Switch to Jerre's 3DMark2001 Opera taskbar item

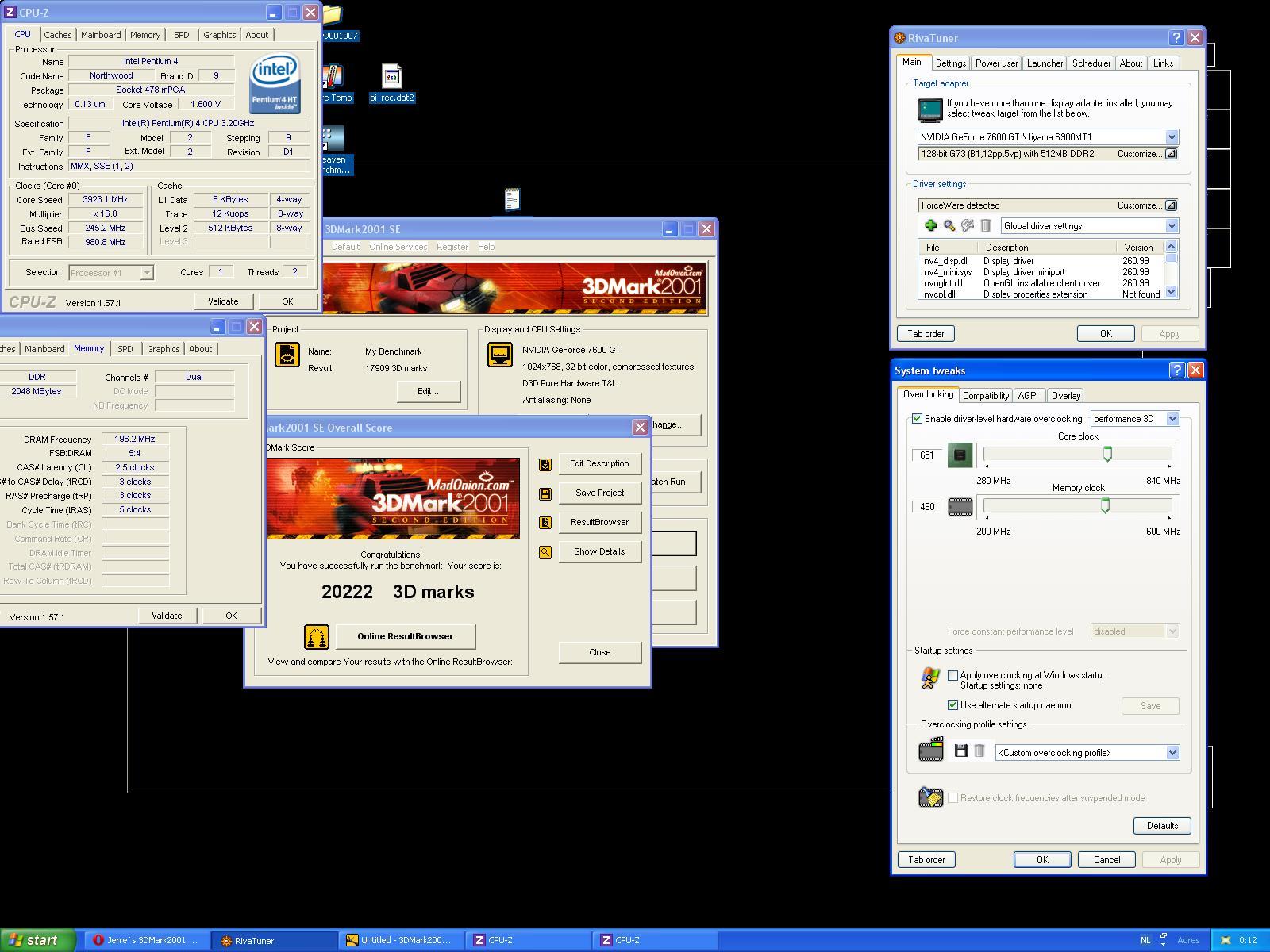(x=146, y=940)
